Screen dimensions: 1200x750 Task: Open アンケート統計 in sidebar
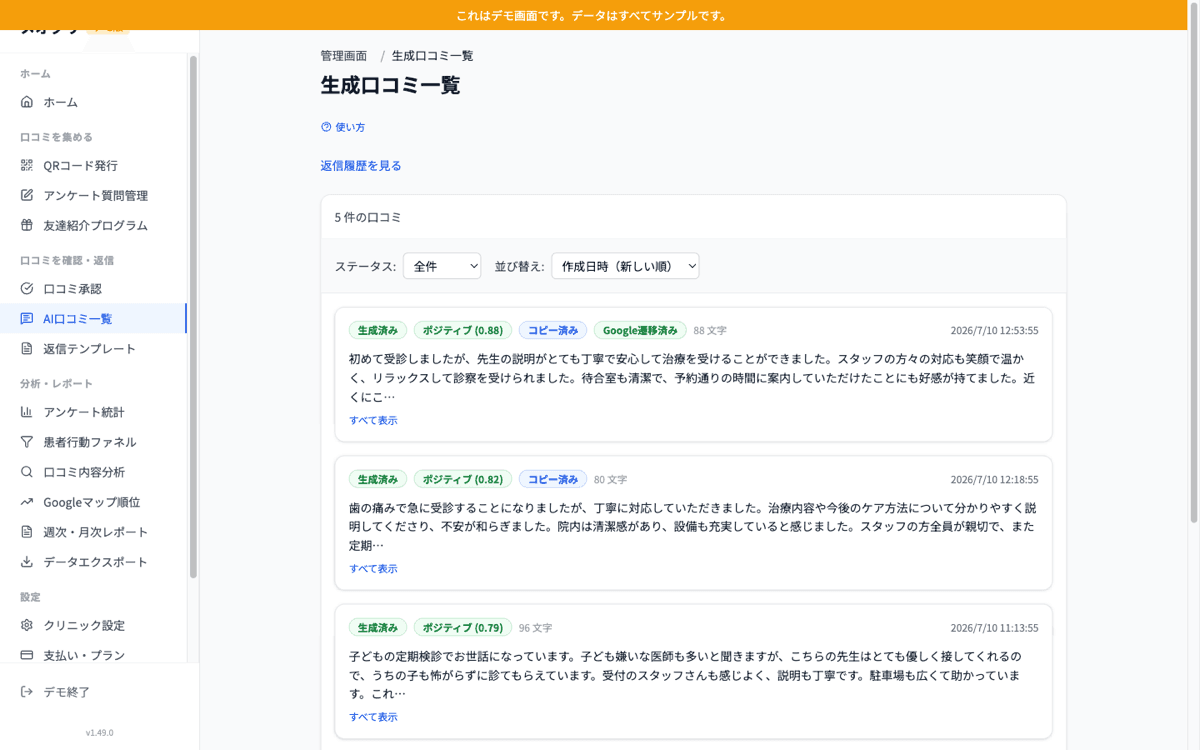93,411
